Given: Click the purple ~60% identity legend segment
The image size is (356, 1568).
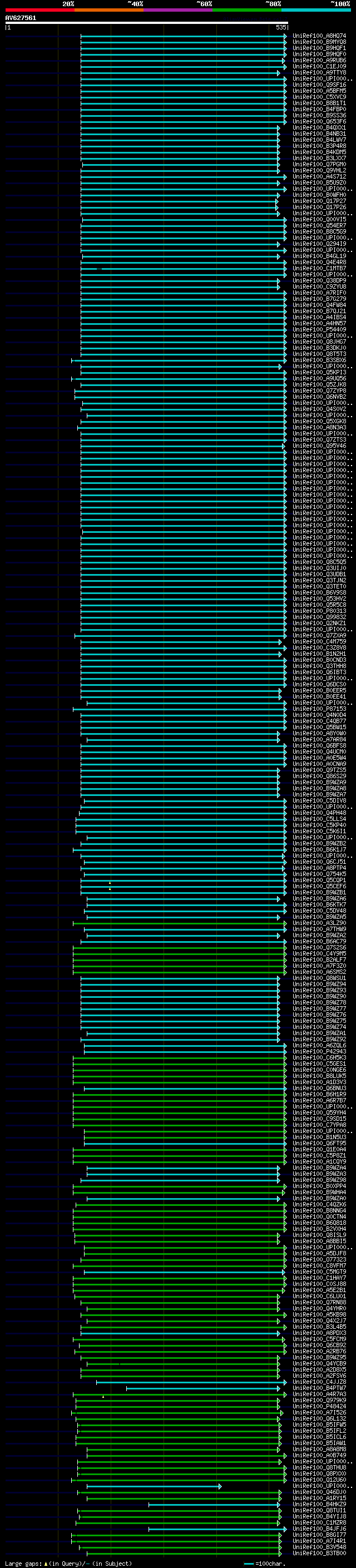Looking at the screenshot, I should tap(177, 10).
